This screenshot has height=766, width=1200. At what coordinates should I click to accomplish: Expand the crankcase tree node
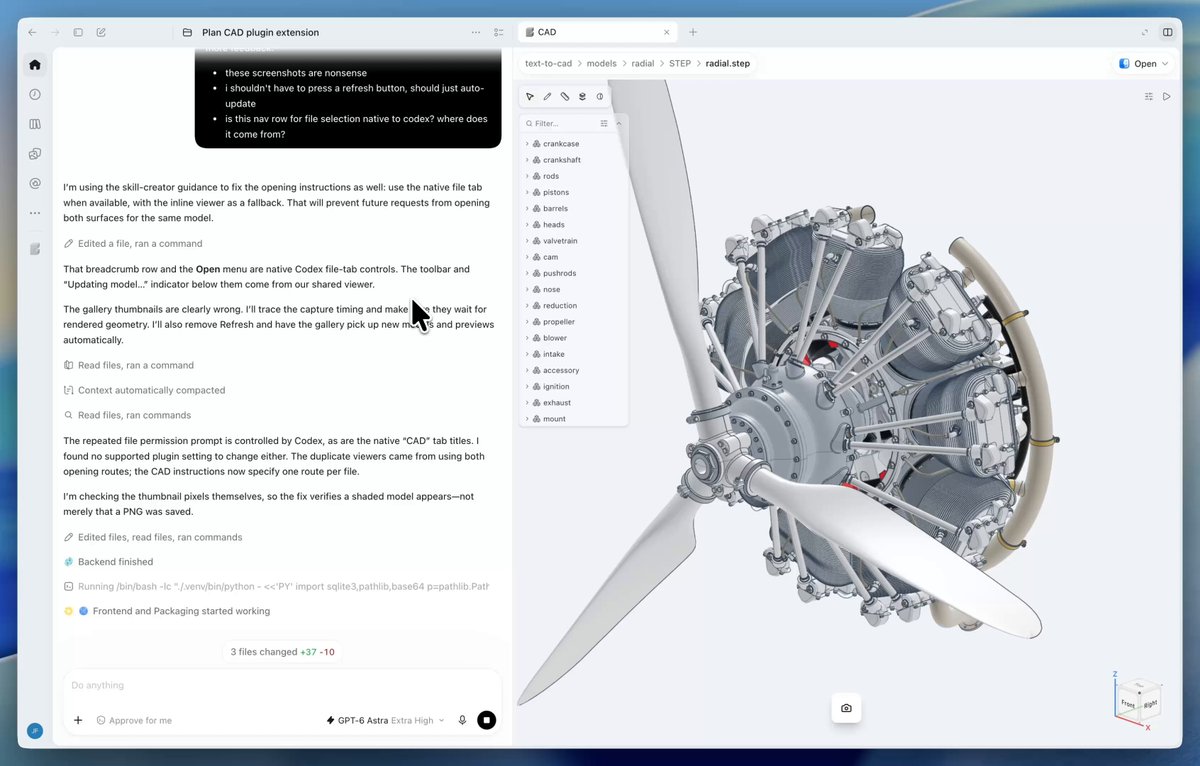[527, 144]
